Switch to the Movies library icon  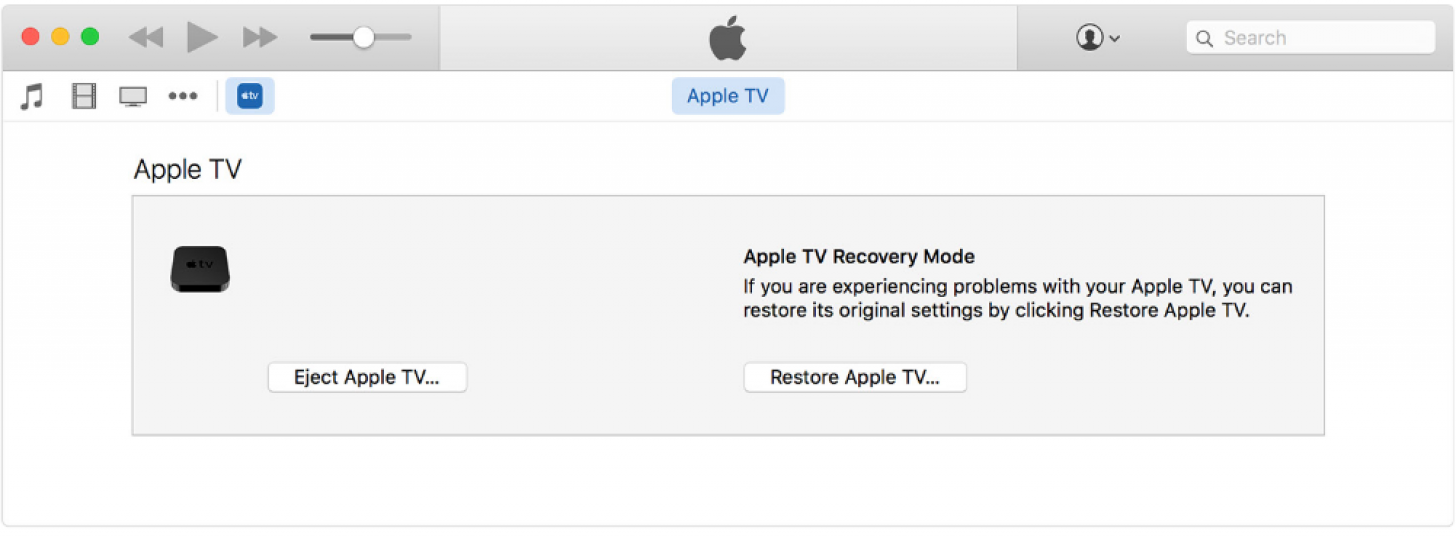pyautogui.click(x=84, y=97)
